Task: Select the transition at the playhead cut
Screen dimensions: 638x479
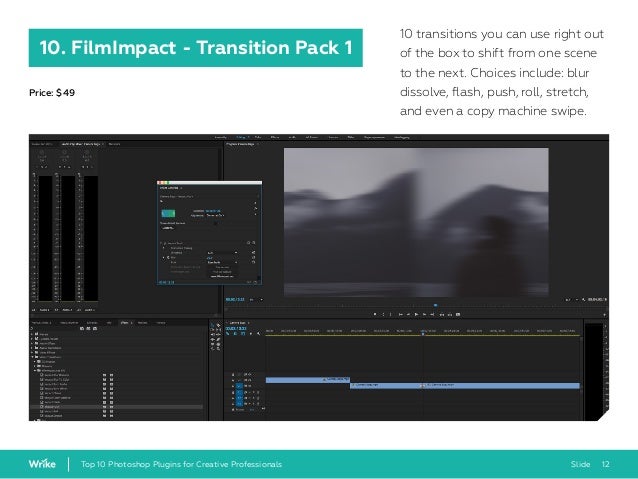Action: pos(423,385)
